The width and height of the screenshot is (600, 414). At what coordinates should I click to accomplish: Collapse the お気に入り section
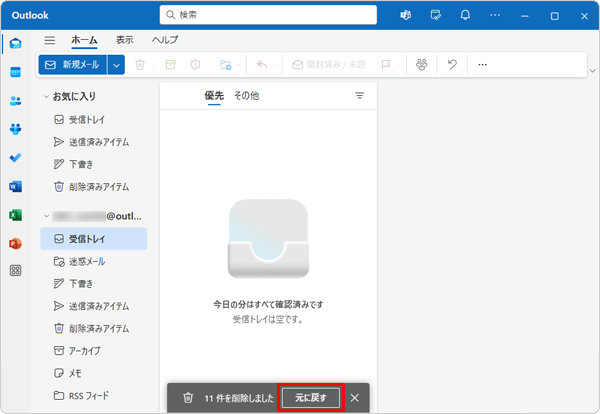[46, 97]
